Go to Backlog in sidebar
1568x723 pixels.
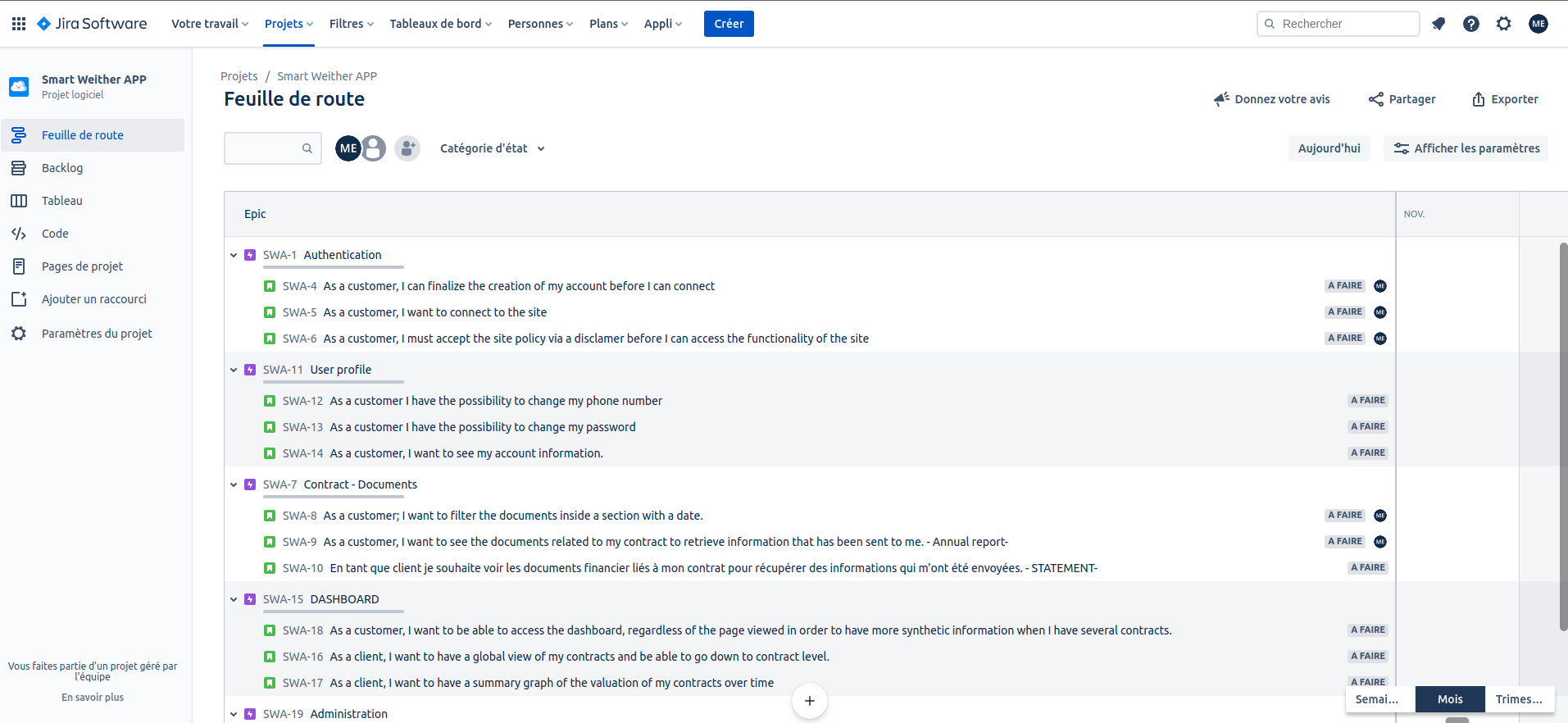(x=93, y=168)
